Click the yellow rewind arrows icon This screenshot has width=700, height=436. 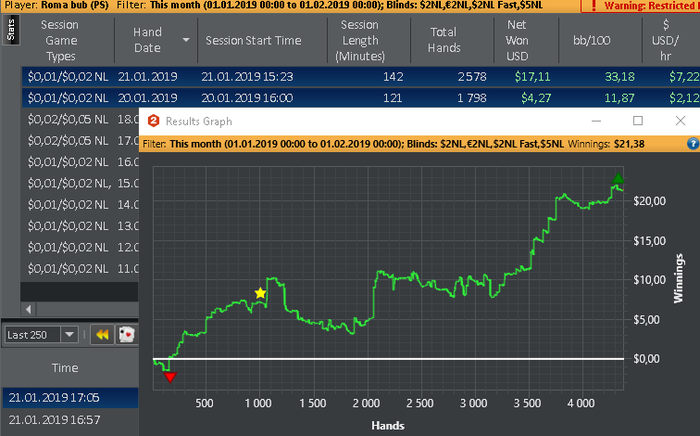pyautogui.click(x=102, y=335)
